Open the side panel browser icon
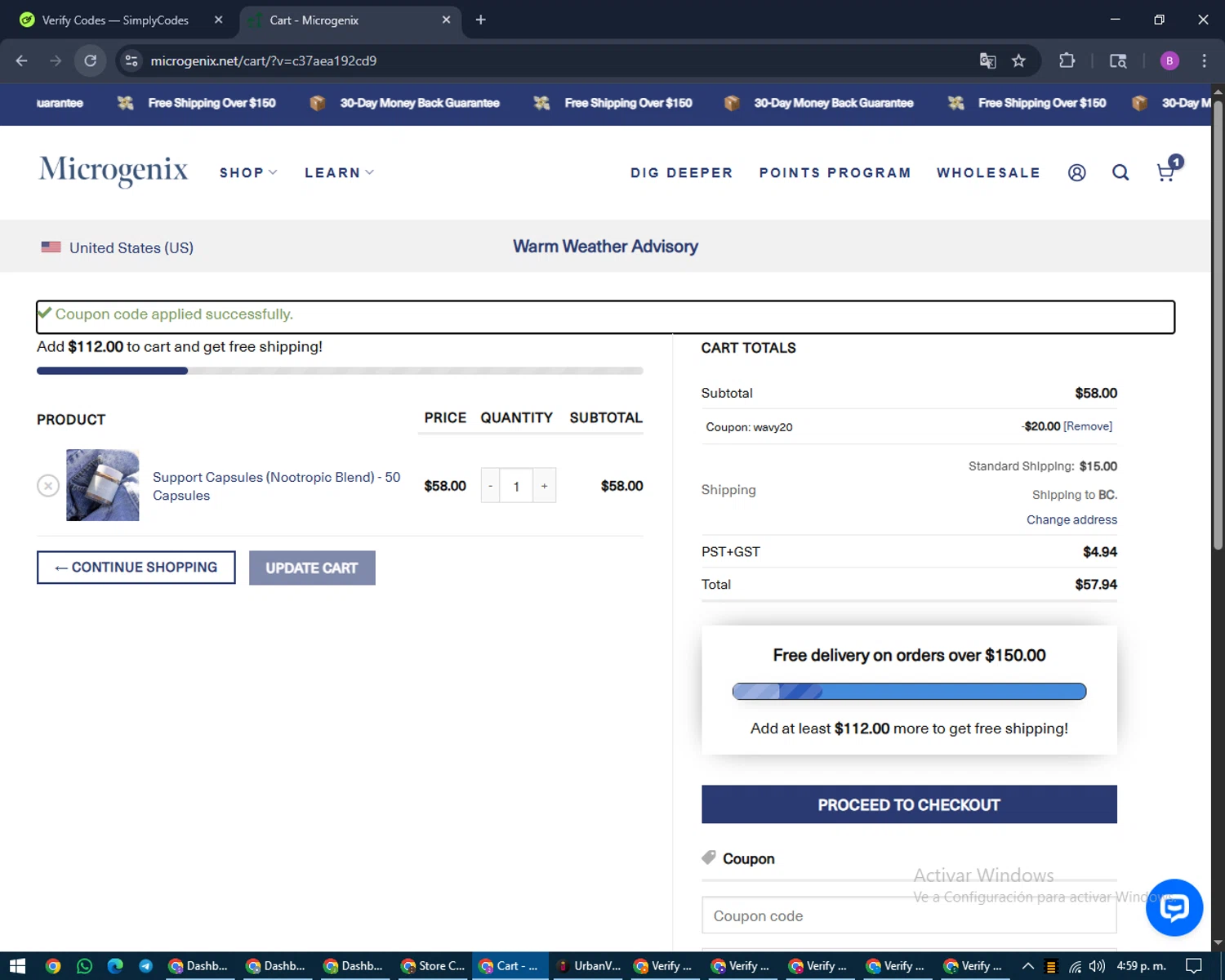Image resolution: width=1225 pixels, height=980 pixels. click(x=1118, y=60)
